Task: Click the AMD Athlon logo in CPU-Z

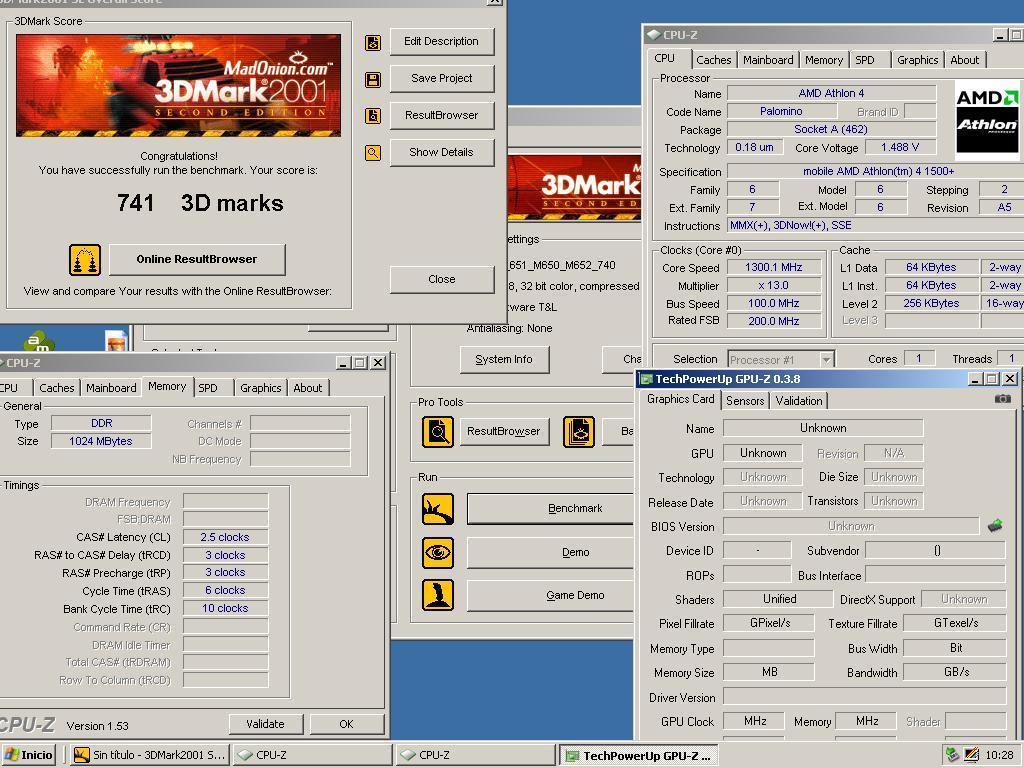Action: pyautogui.click(x=987, y=120)
